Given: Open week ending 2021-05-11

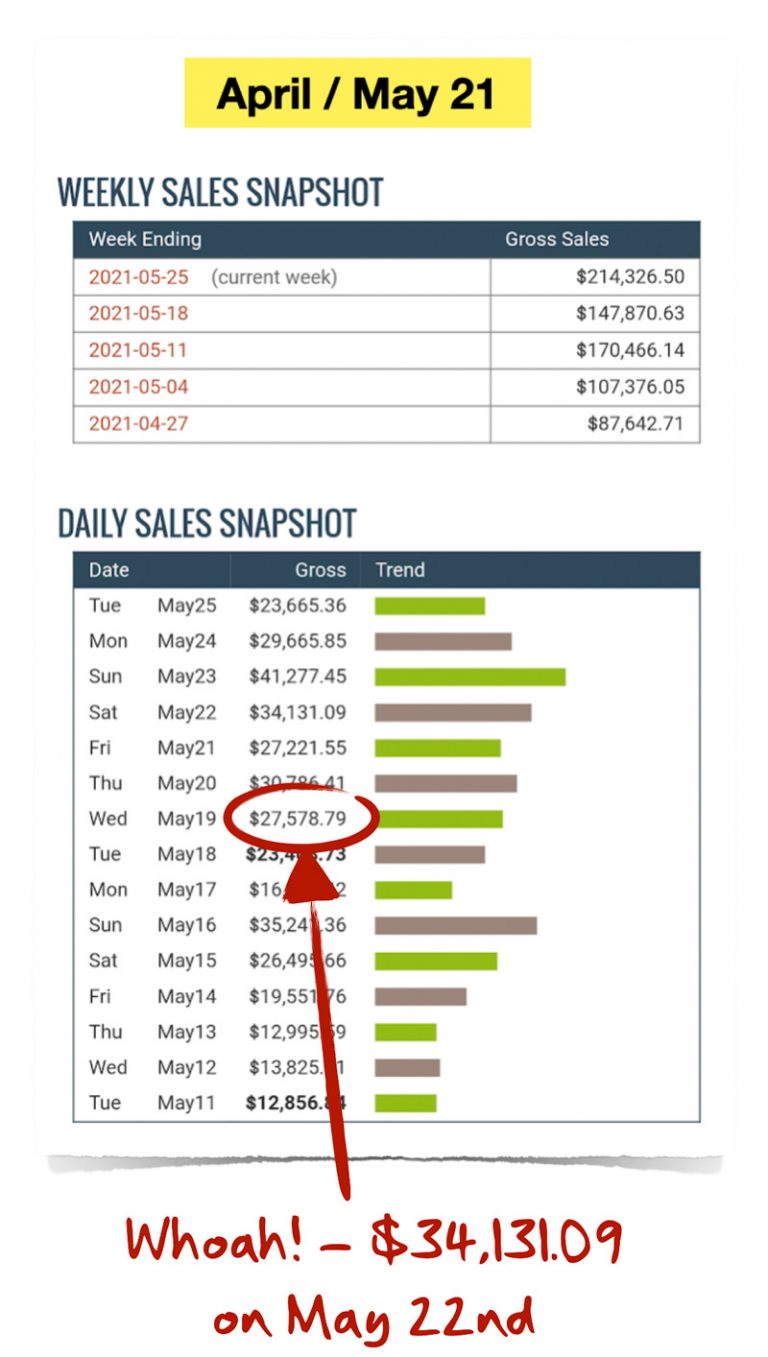Looking at the screenshot, I should (x=138, y=350).
